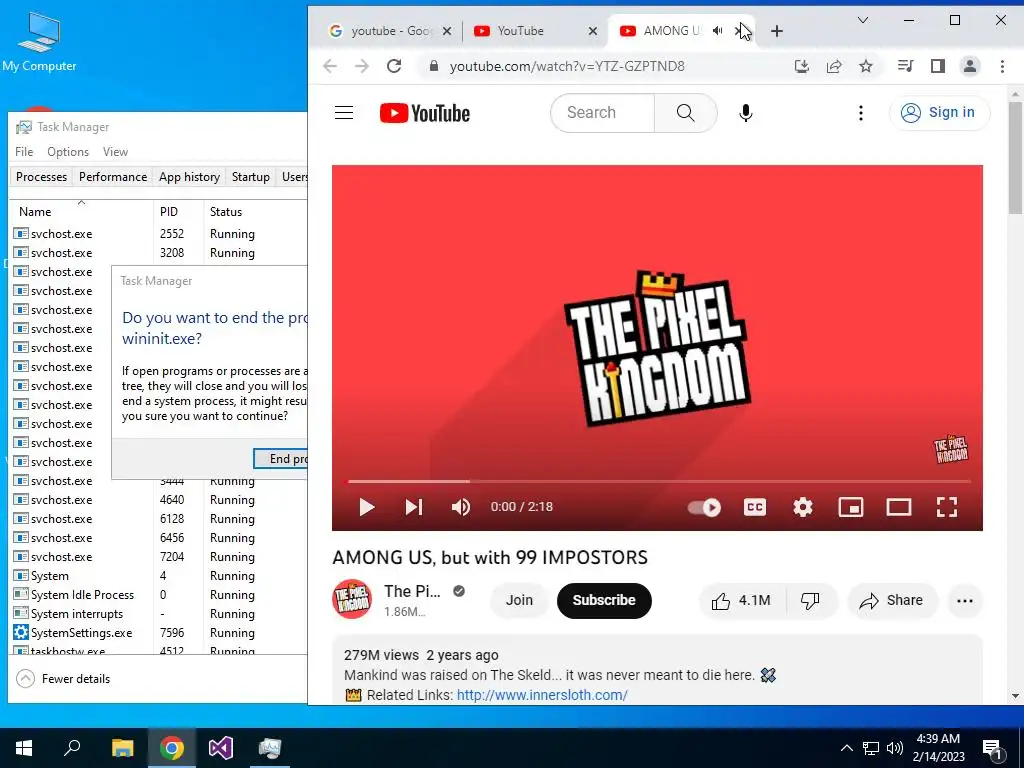Toggle Chrome side panel
Viewport: 1024px width, 768px height.
tap(938, 66)
